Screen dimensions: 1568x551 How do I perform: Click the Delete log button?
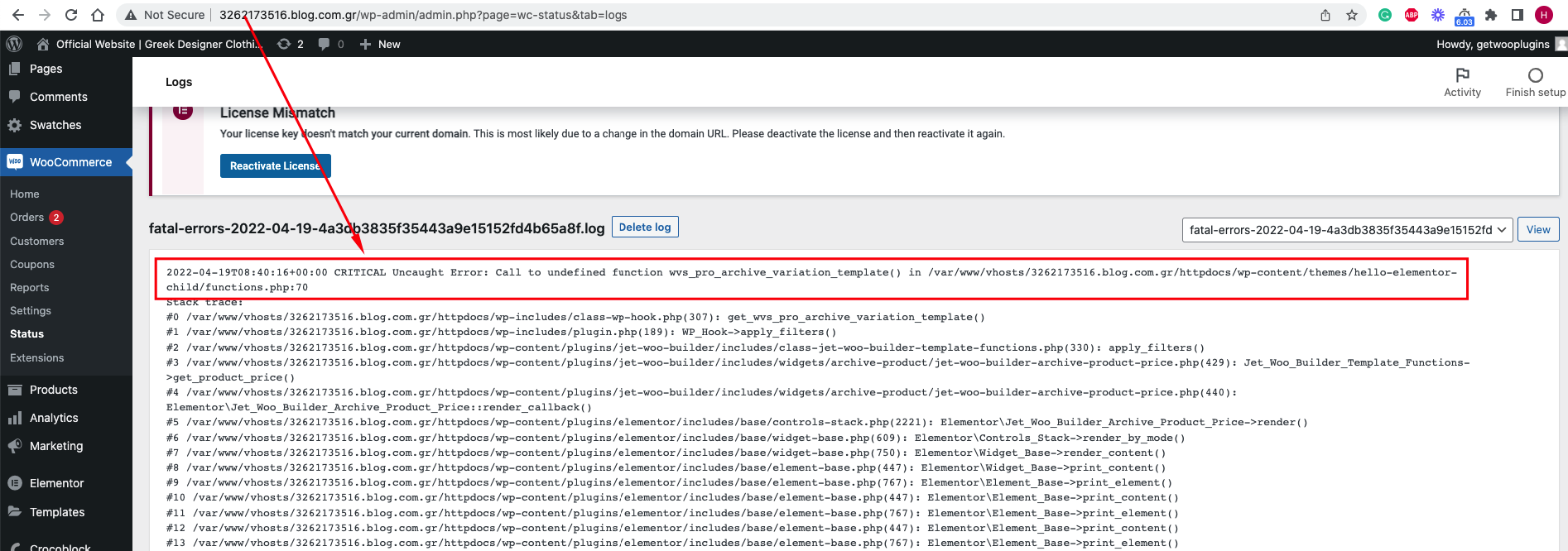click(x=645, y=227)
